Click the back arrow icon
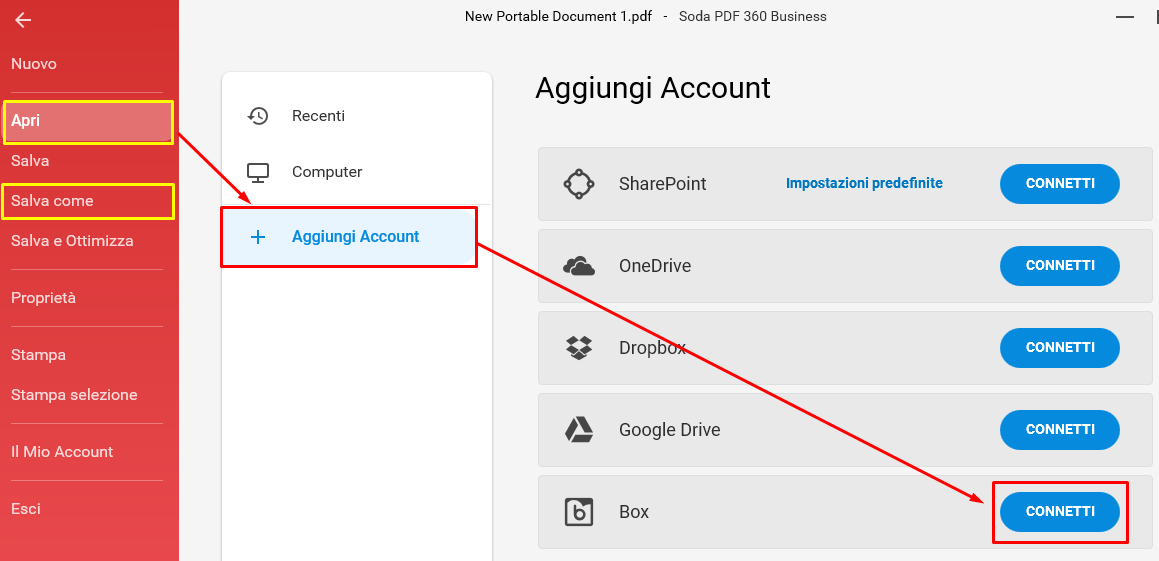Screen dimensions: 1159x561 coord(23,21)
